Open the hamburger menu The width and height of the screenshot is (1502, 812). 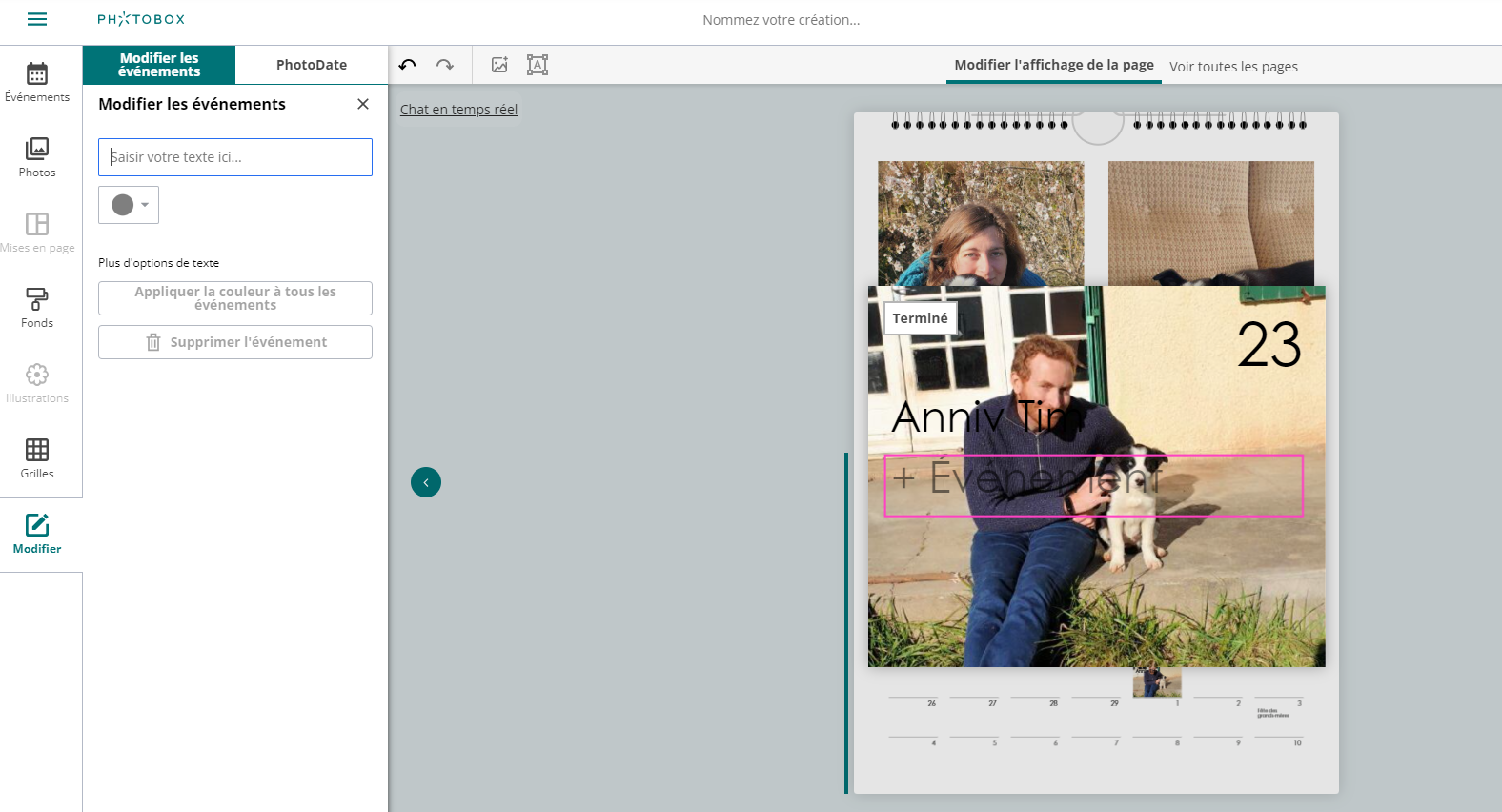37,19
